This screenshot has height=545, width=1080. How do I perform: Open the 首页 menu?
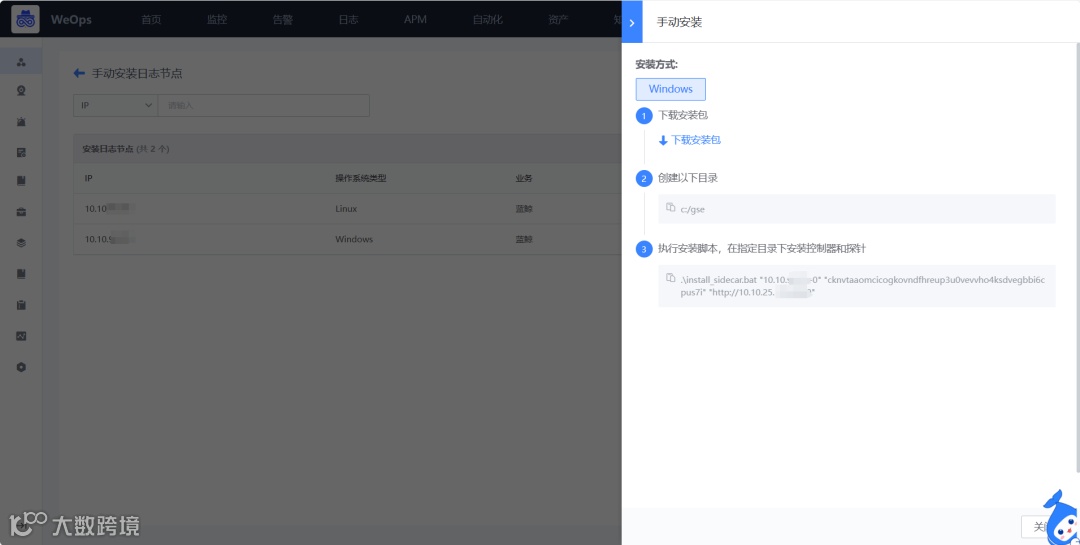tap(152, 19)
